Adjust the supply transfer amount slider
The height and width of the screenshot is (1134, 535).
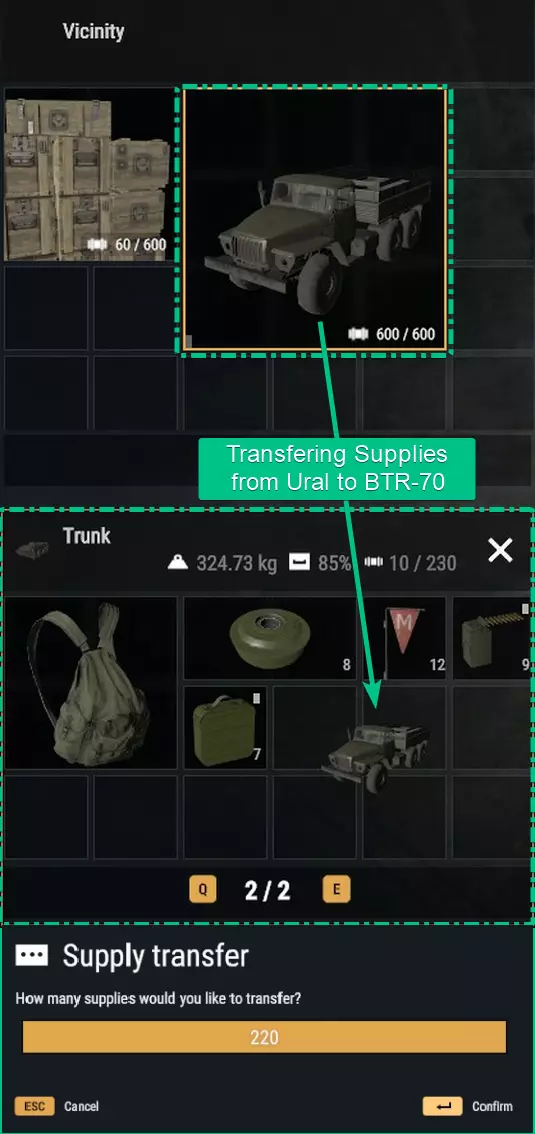(265, 1037)
